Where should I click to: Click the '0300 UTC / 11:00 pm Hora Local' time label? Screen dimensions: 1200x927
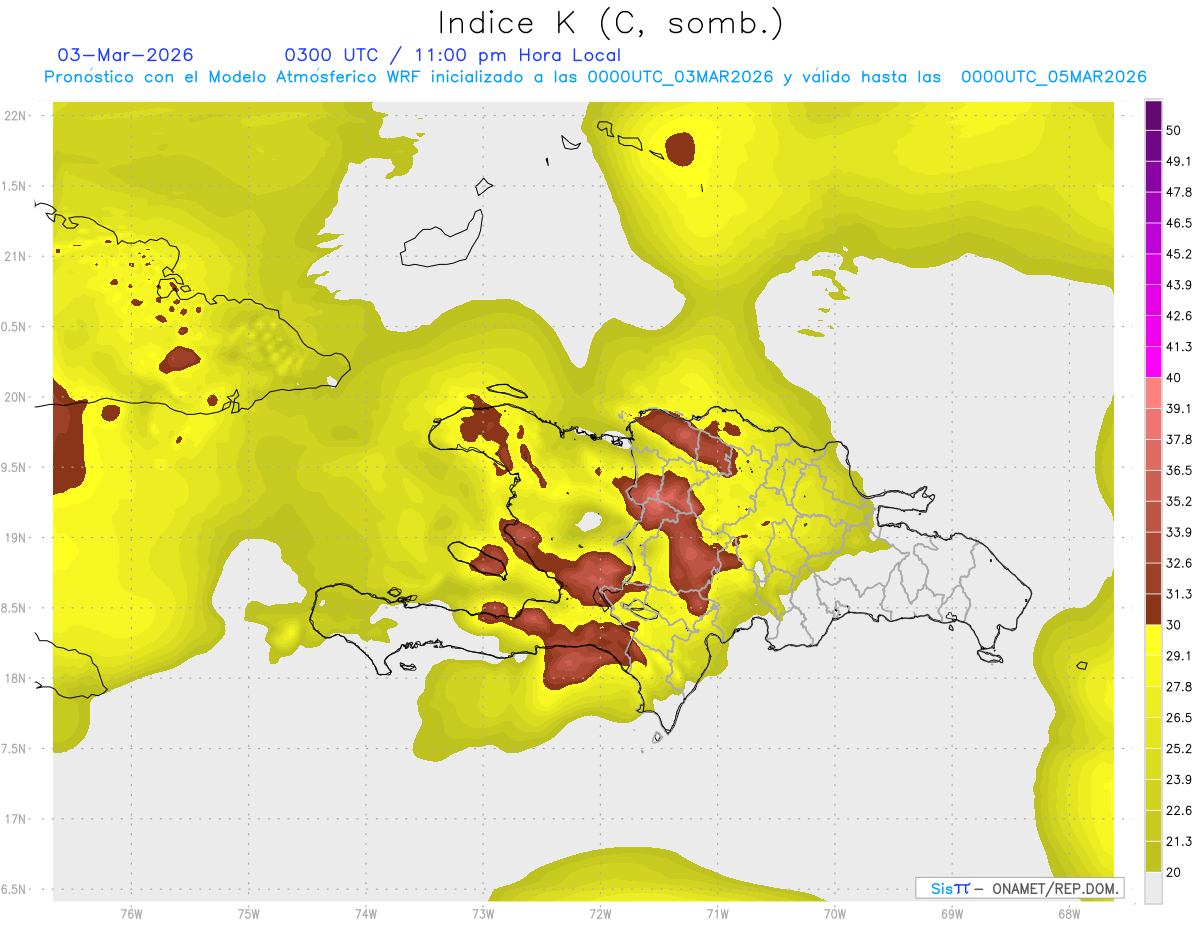tap(453, 55)
